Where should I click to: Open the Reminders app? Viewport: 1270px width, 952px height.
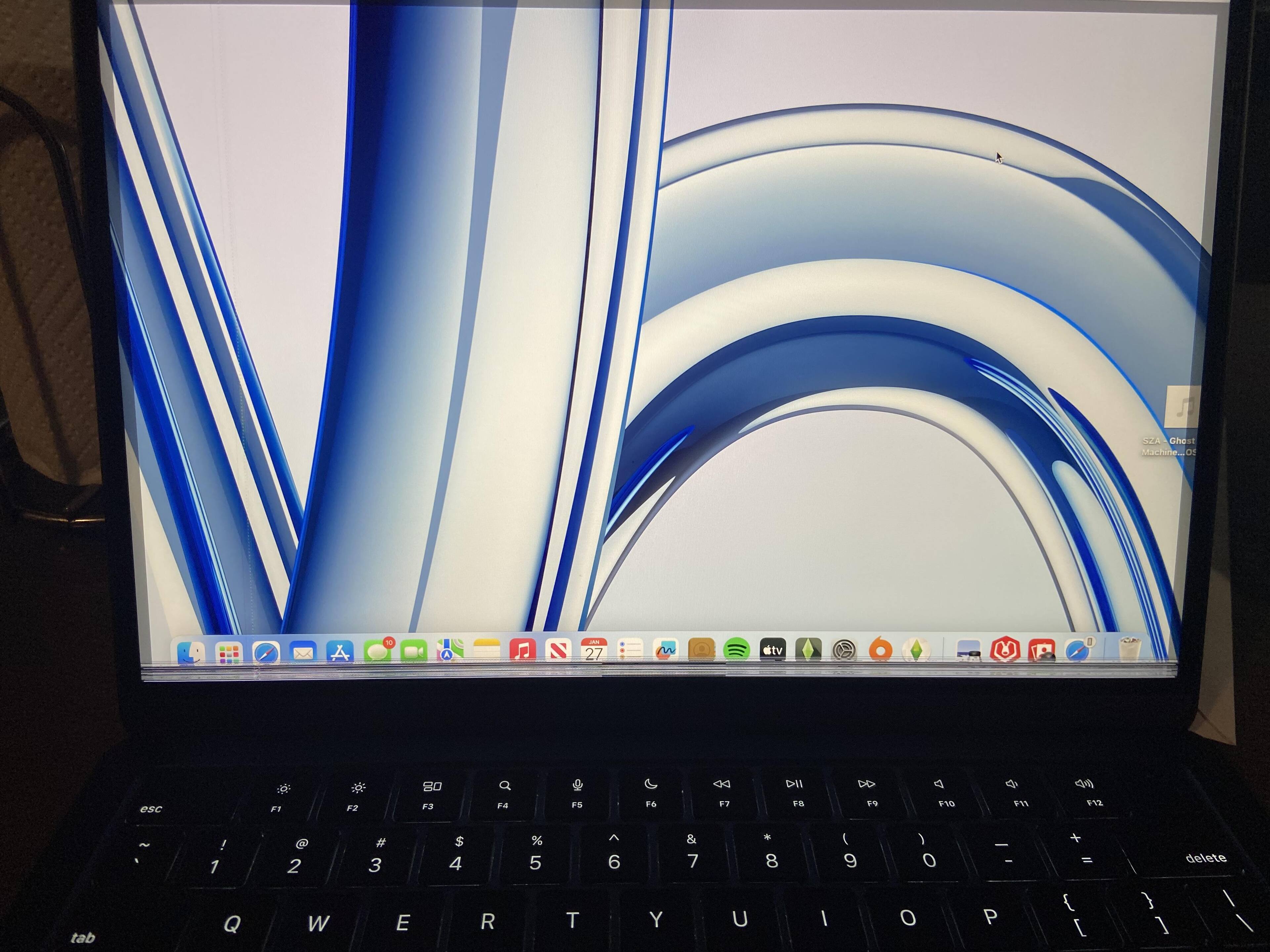pos(630,650)
